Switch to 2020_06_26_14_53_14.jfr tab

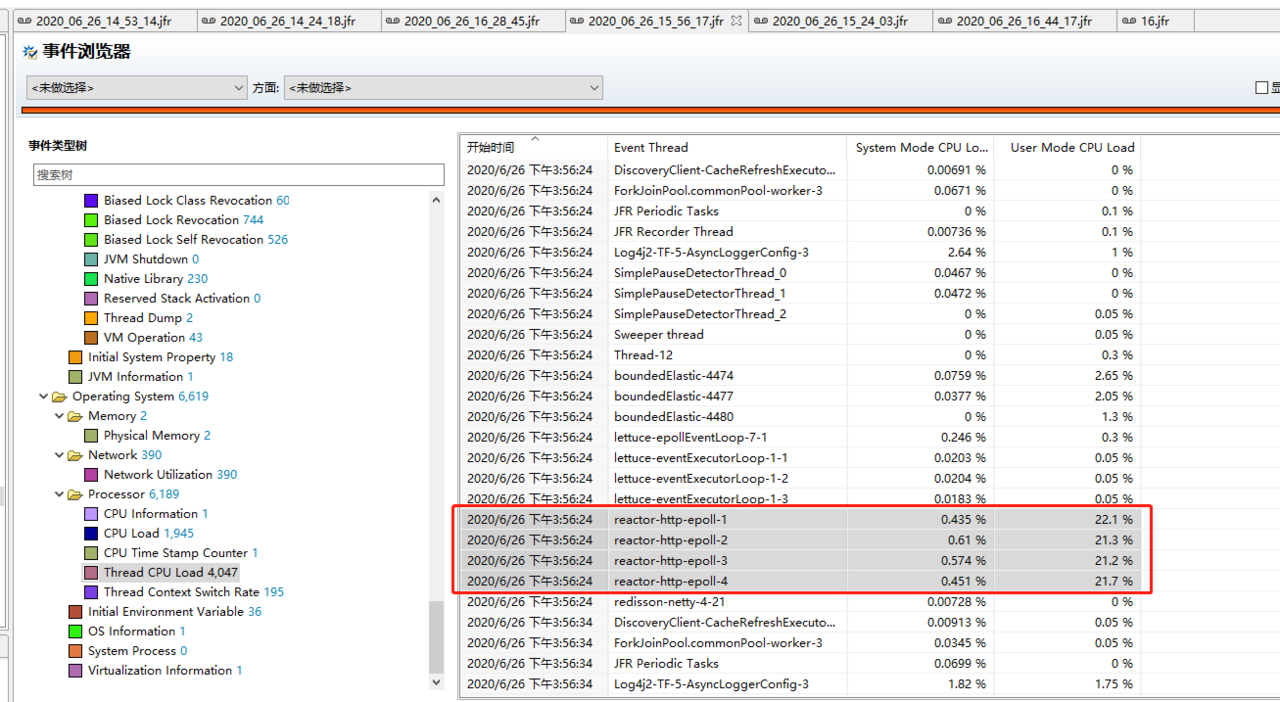point(105,21)
